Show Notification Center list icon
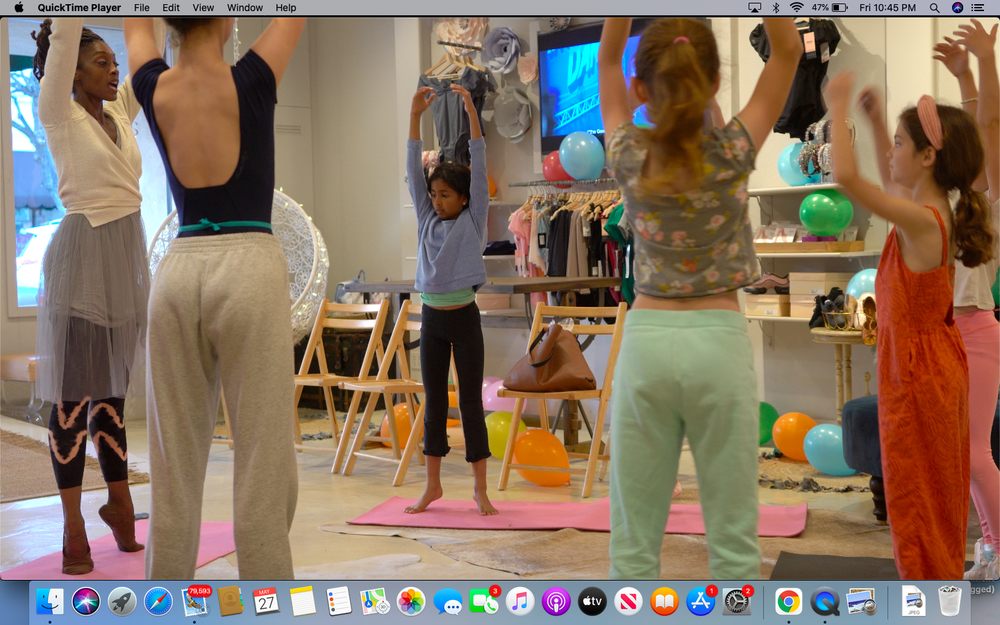The width and height of the screenshot is (1000, 625). tap(981, 8)
